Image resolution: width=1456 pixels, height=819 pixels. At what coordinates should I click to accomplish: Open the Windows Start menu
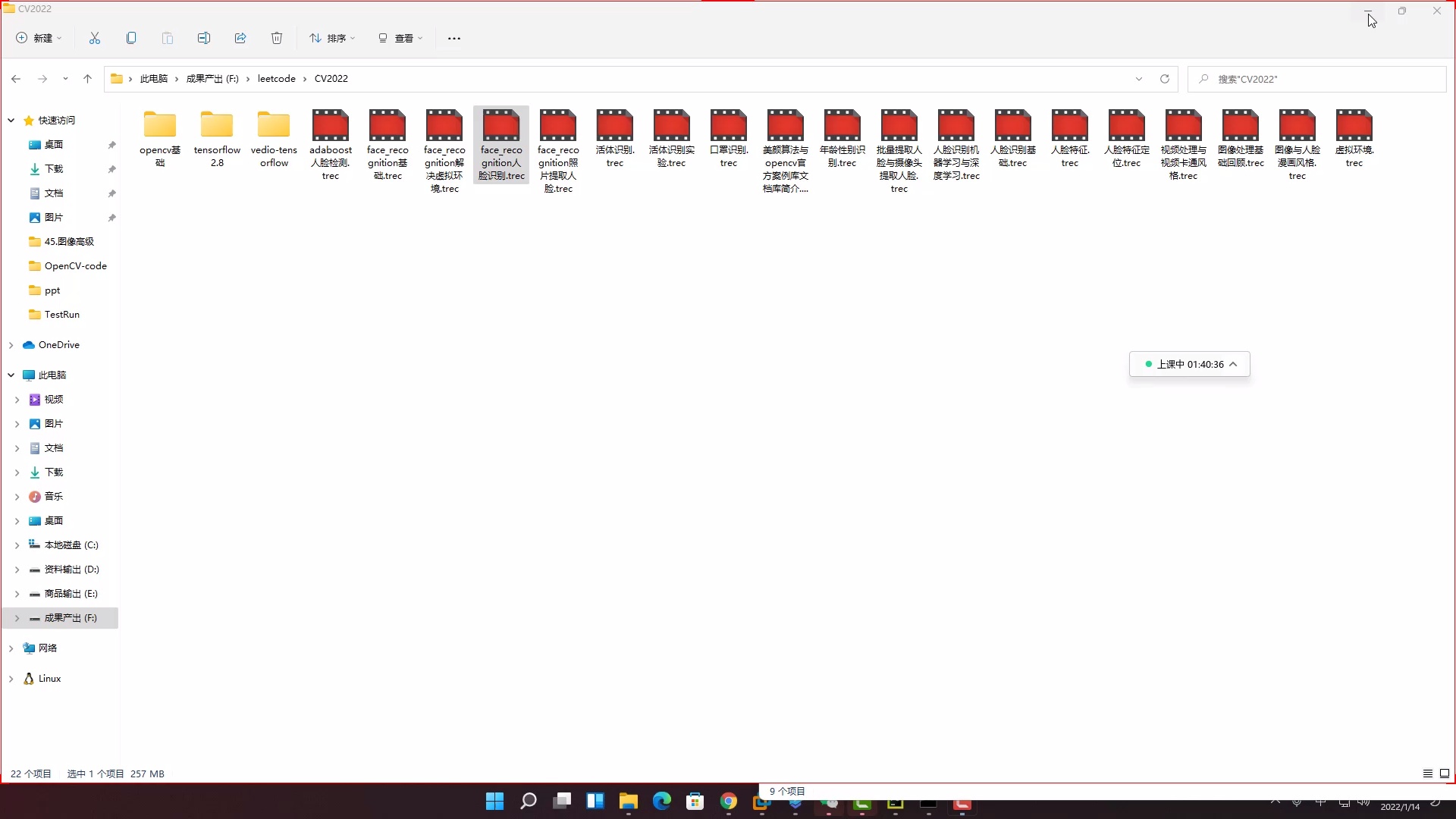click(494, 801)
